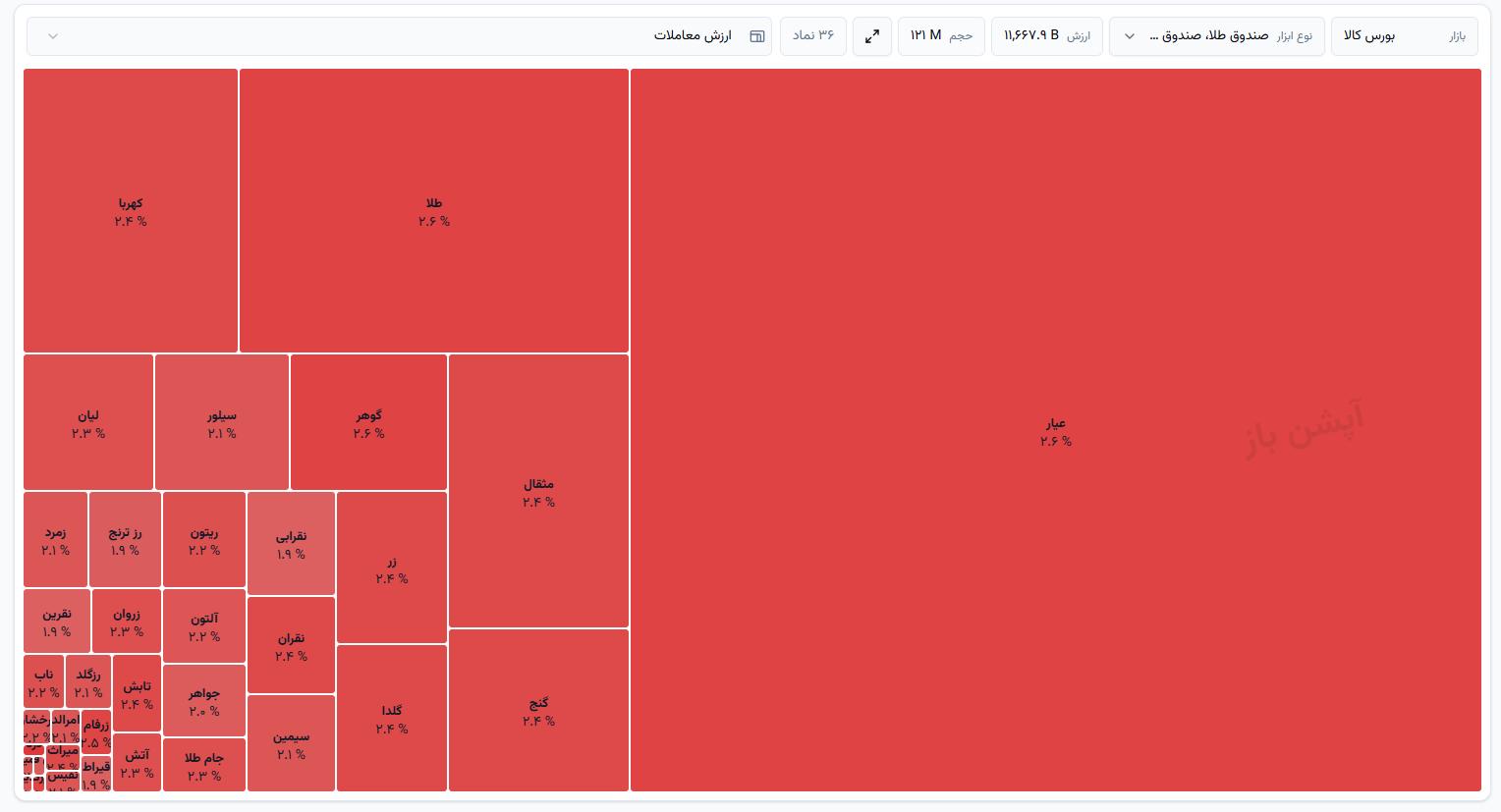Image resolution: width=1501 pixels, height=812 pixels.
Task: Select the مثقال treemap tile
Action: tap(538, 491)
